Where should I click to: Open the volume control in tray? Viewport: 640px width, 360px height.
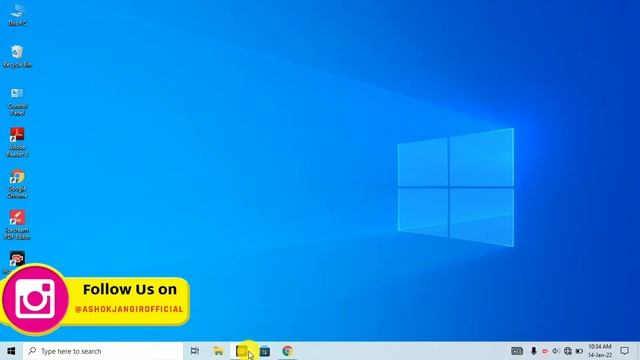click(556, 351)
